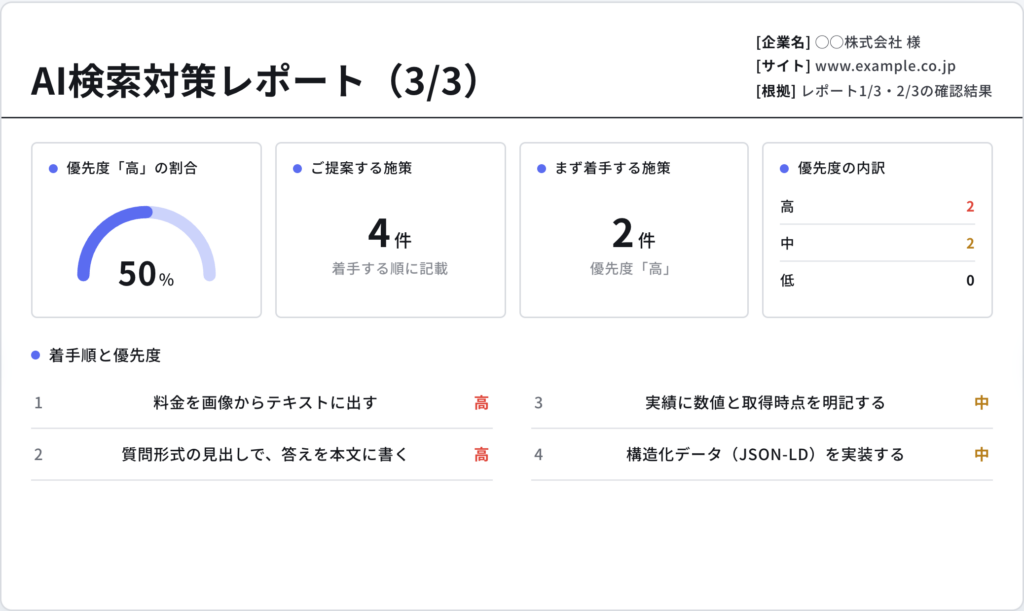The image size is (1024, 611).
Task: Select task 4 構造化データ（JSON-LD）を実装する
Action: (x=762, y=454)
